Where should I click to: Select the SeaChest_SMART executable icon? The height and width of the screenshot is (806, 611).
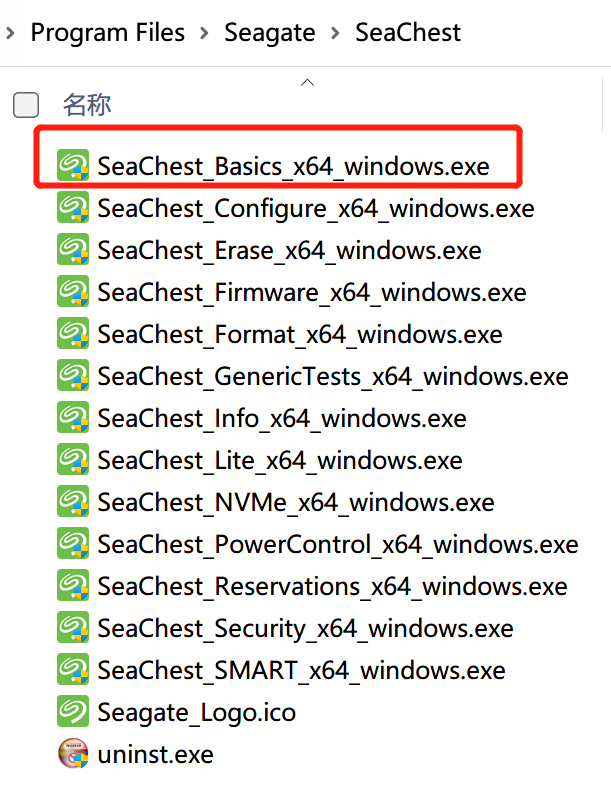pyautogui.click(x=74, y=669)
